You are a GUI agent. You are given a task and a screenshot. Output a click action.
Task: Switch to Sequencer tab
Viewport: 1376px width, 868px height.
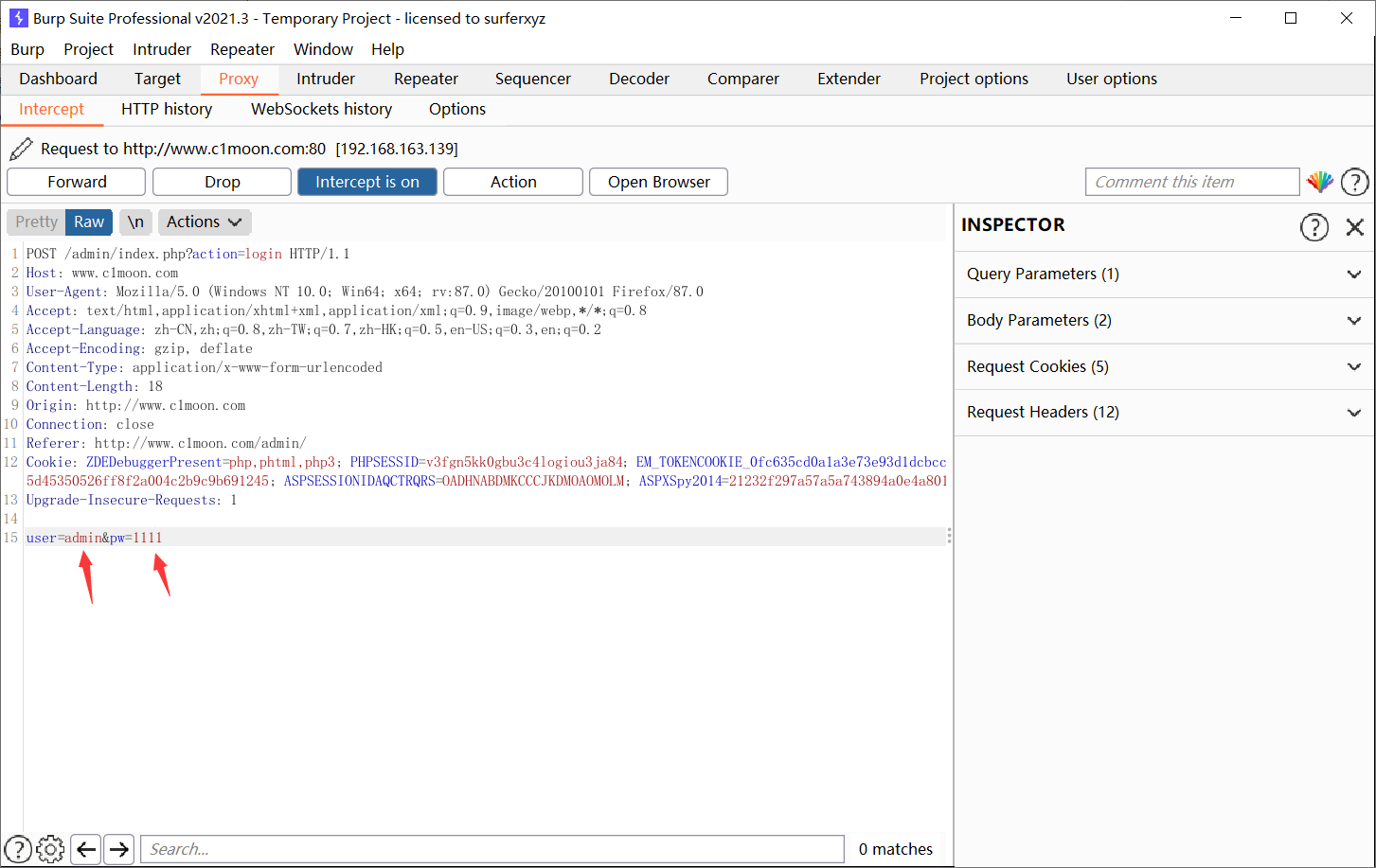point(533,79)
